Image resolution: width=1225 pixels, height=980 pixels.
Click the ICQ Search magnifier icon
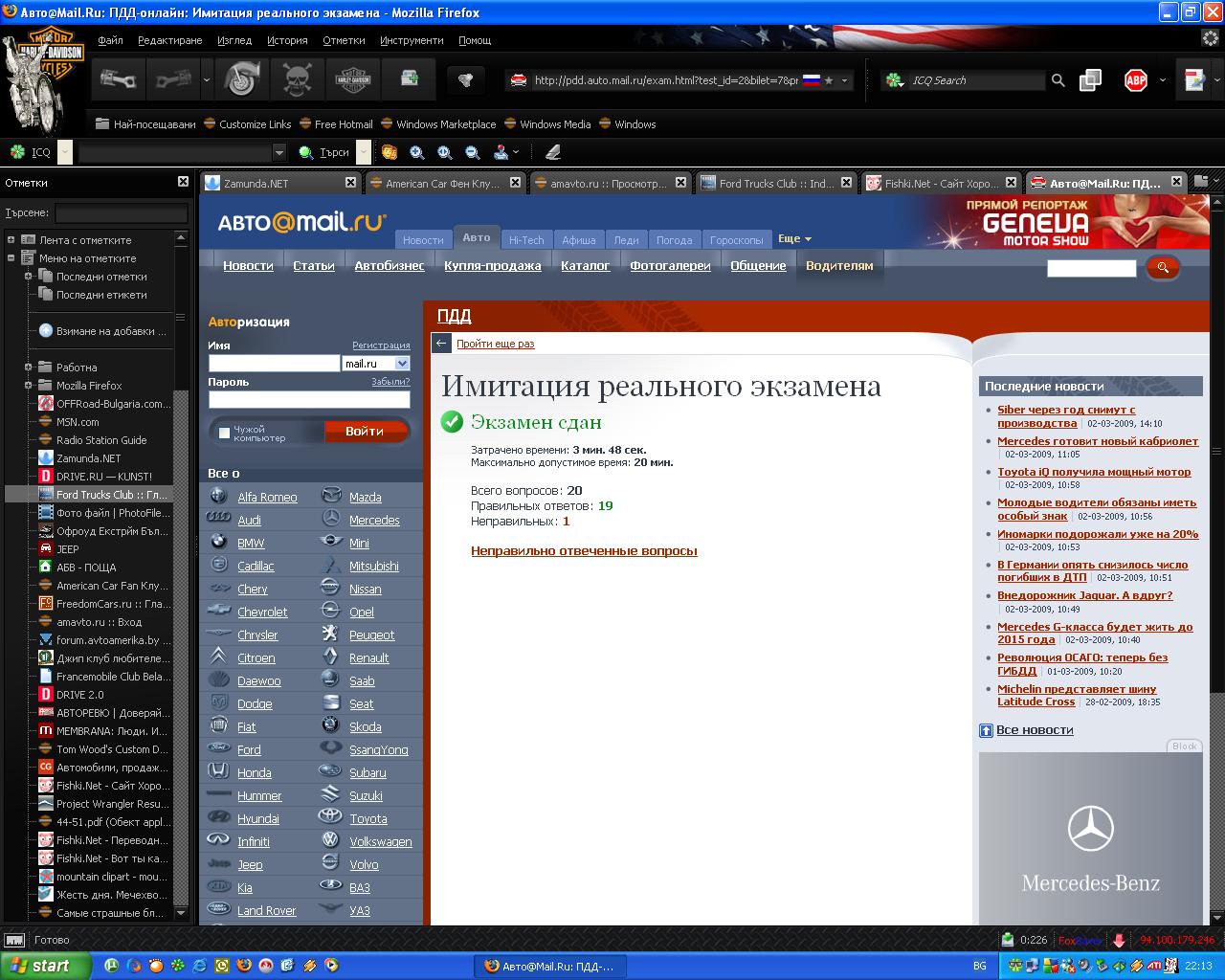click(1058, 80)
